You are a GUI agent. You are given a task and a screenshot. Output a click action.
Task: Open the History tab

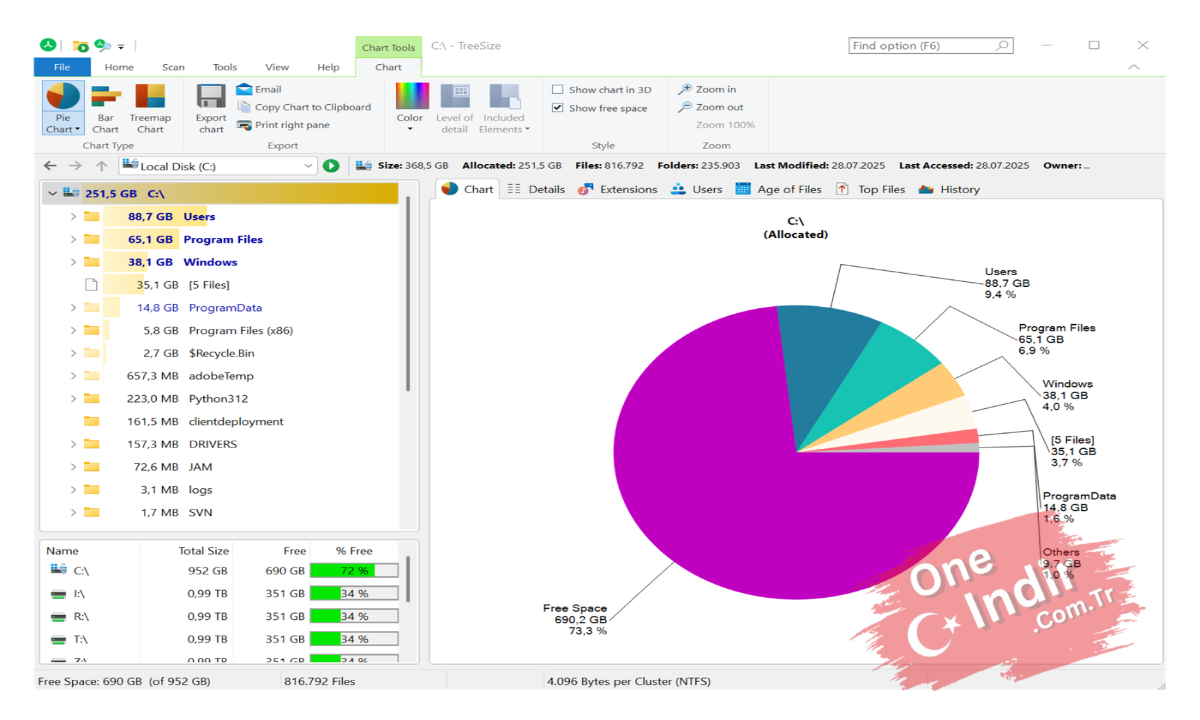tap(949, 189)
